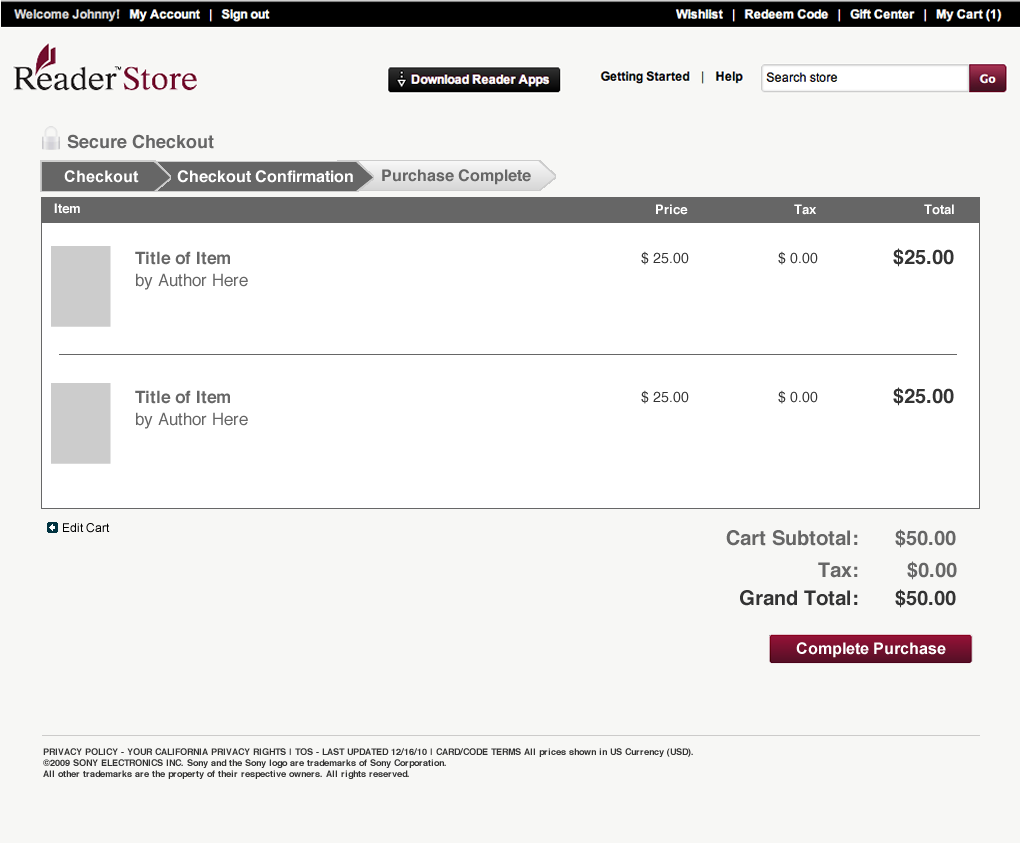Click the Sign out link
The width and height of the screenshot is (1020, 843).
tap(245, 14)
